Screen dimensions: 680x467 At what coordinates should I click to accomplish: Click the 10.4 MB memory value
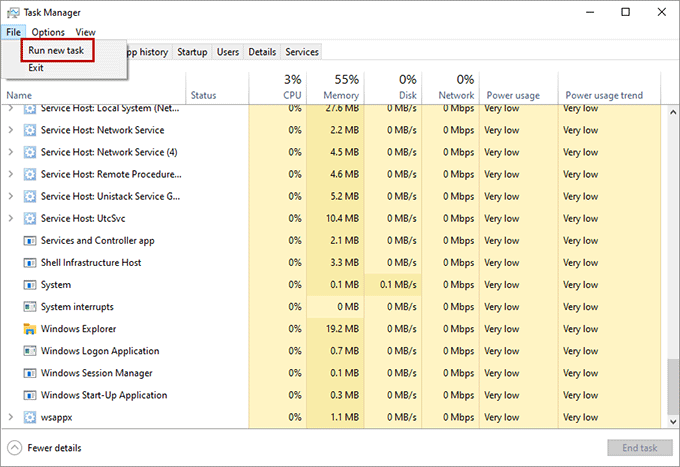tap(343, 219)
